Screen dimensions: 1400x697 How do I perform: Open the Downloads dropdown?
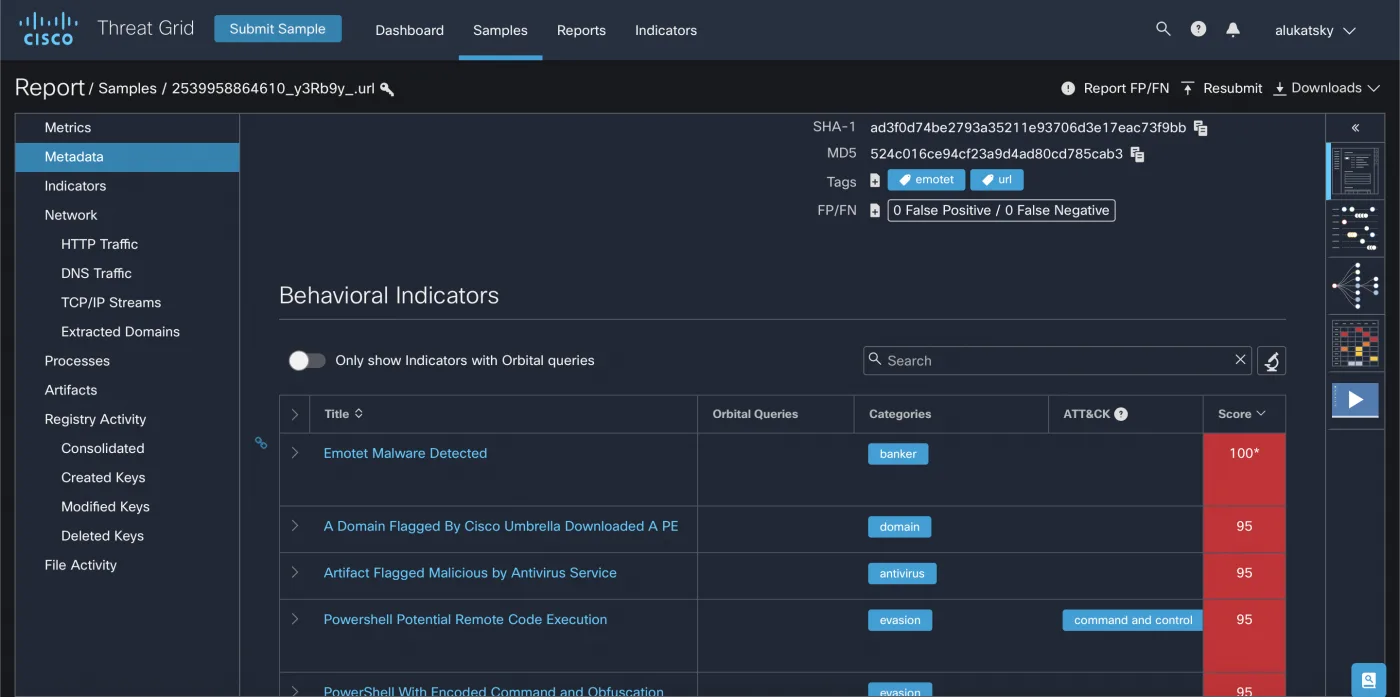pyautogui.click(x=1326, y=88)
